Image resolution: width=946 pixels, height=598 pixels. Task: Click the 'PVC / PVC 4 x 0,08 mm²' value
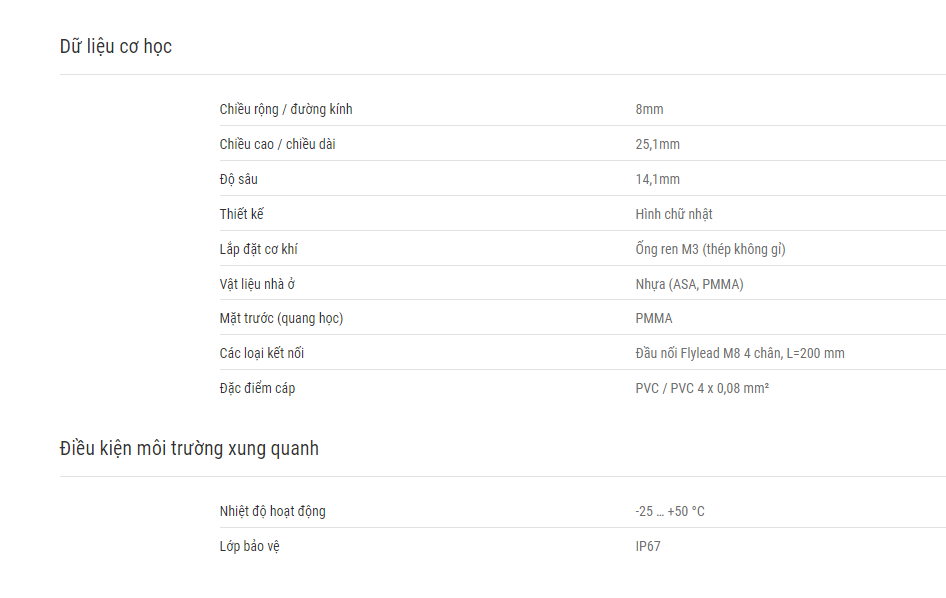tap(702, 388)
